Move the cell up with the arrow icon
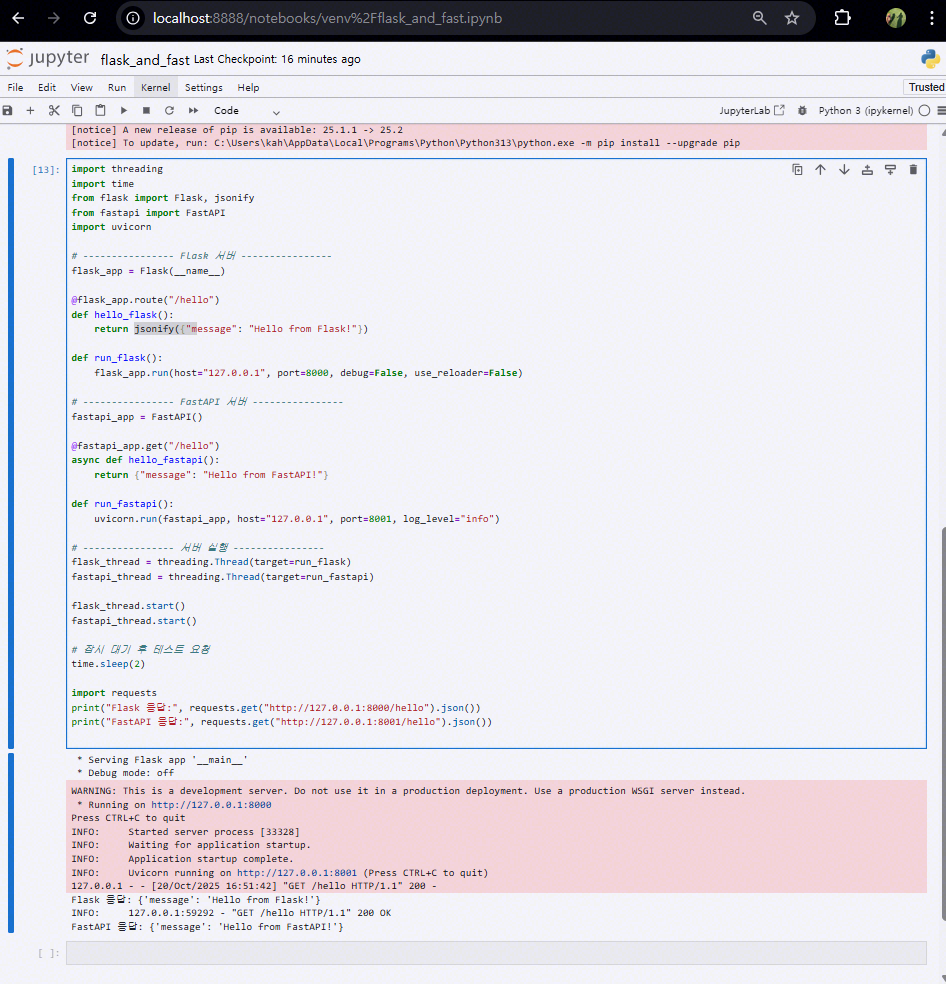This screenshot has height=984, width=946. [x=820, y=169]
